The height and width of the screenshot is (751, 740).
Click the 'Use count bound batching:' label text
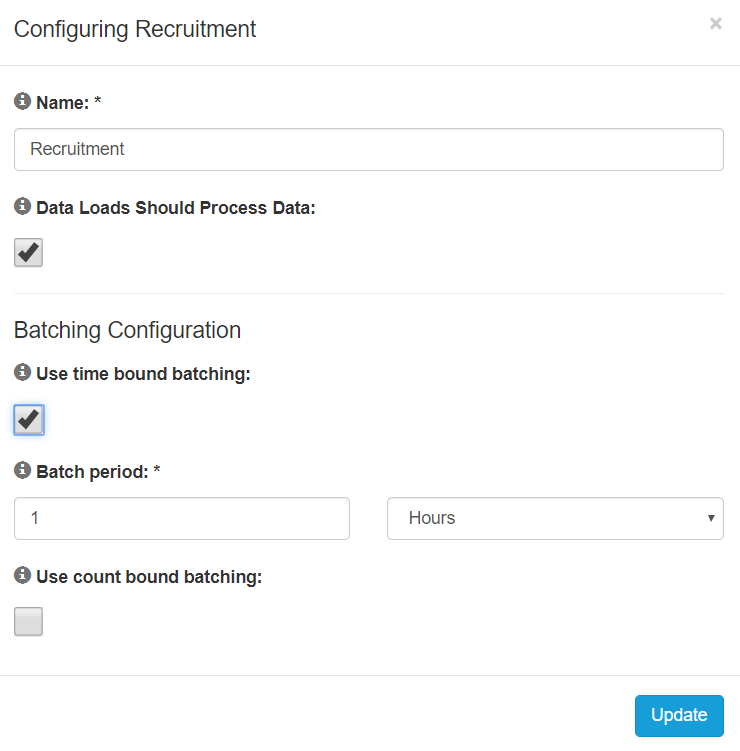[149, 577]
